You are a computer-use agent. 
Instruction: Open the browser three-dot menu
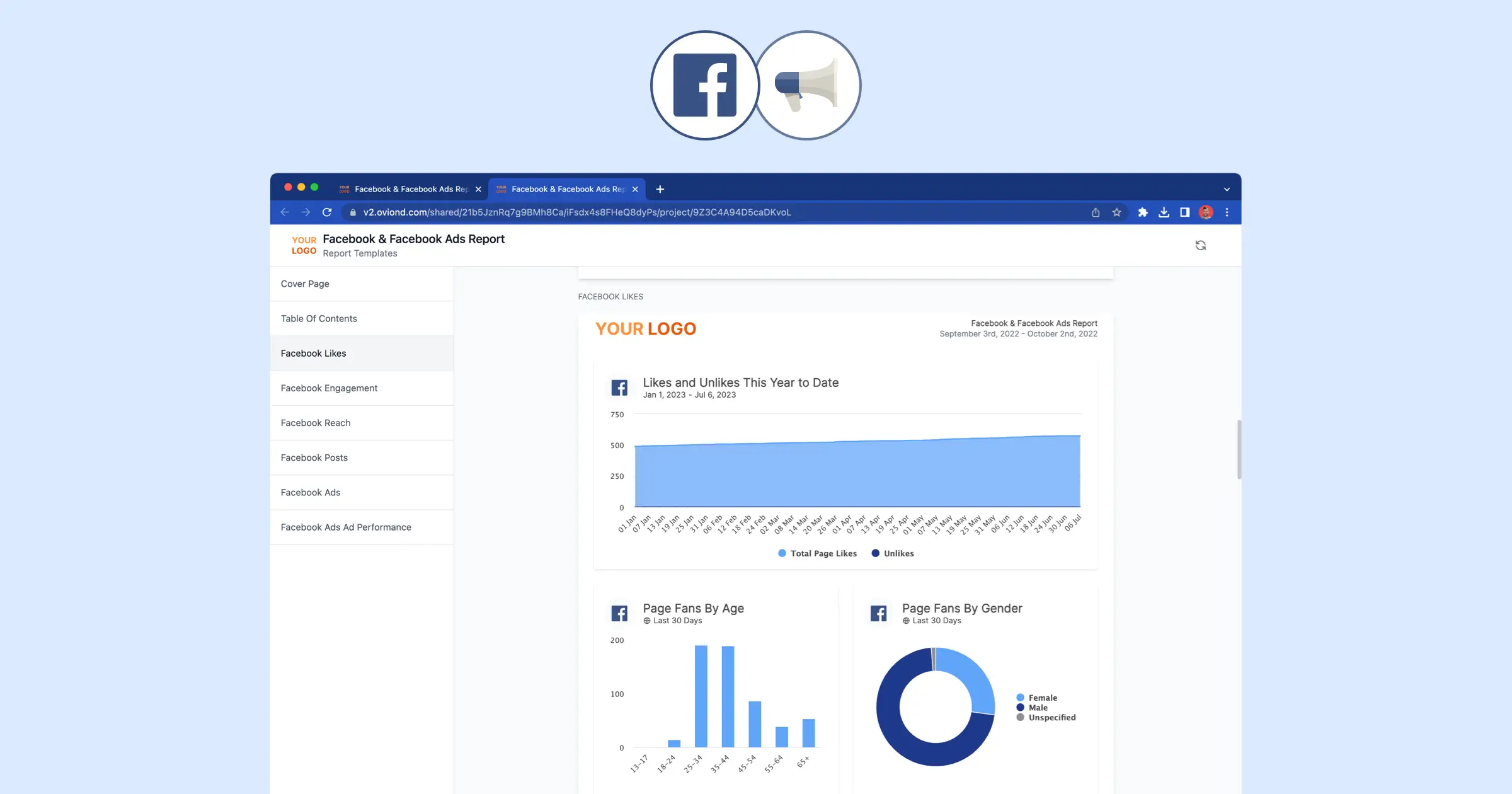point(1227,212)
